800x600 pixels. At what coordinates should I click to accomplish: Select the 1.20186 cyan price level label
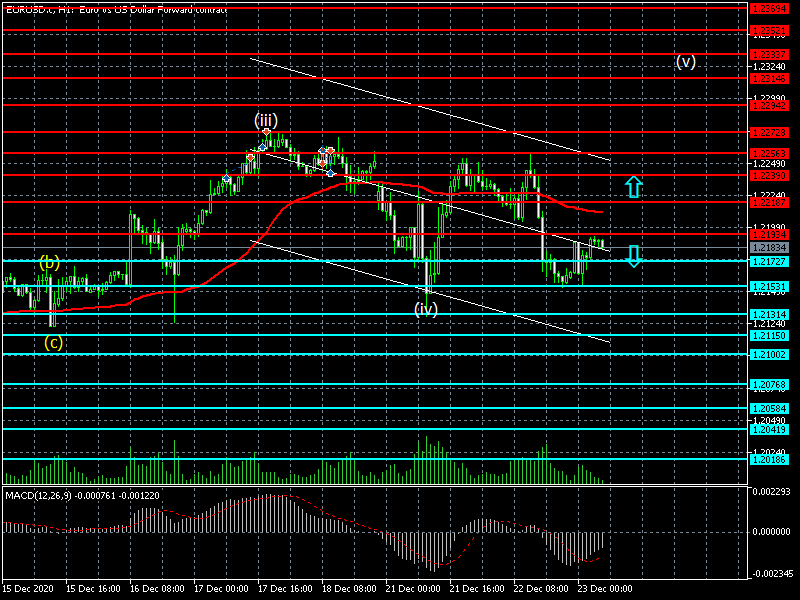(769, 460)
